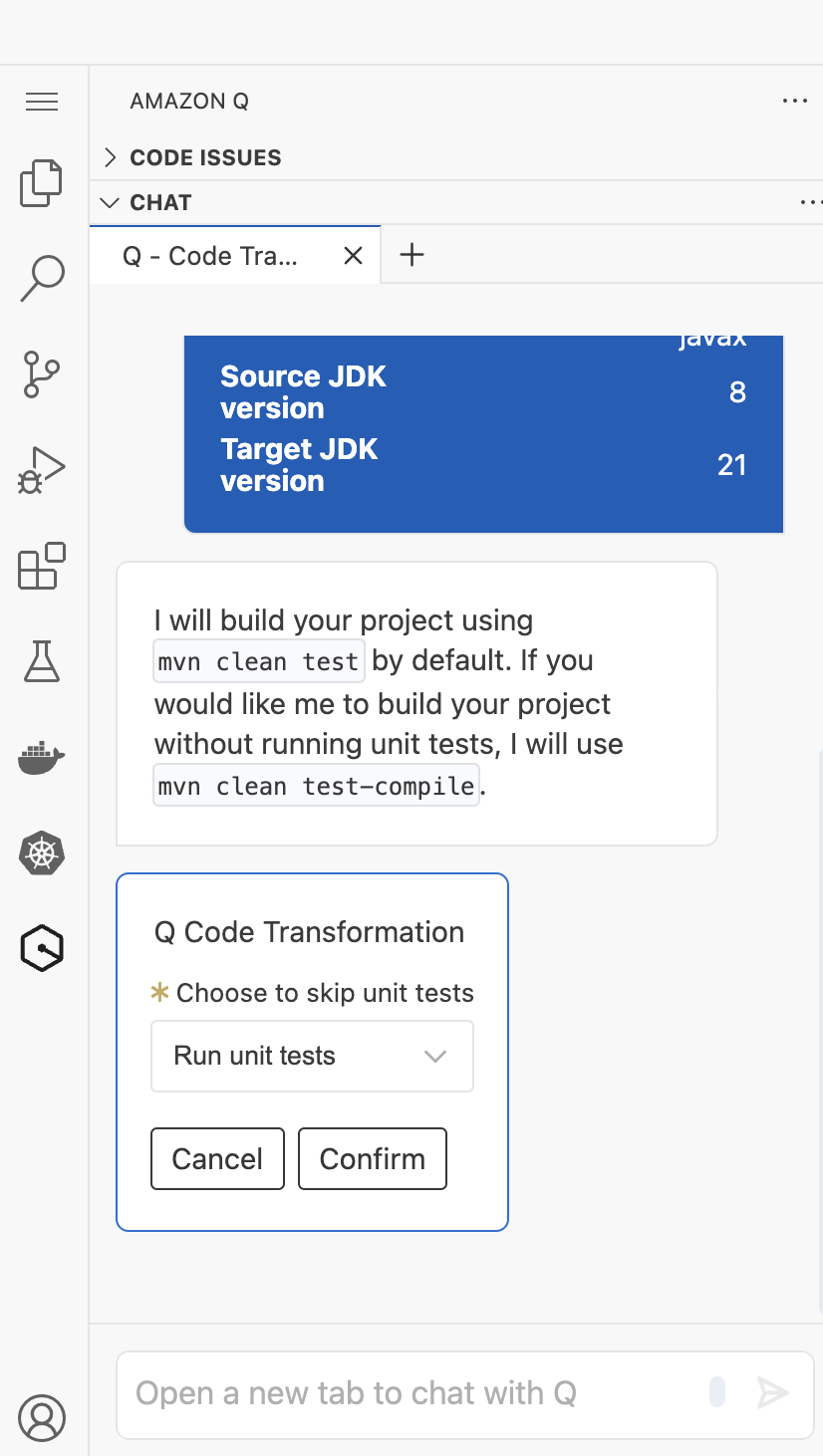Open the Docker view
The width and height of the screenshot is (823, 1456).
coord(42,758)
